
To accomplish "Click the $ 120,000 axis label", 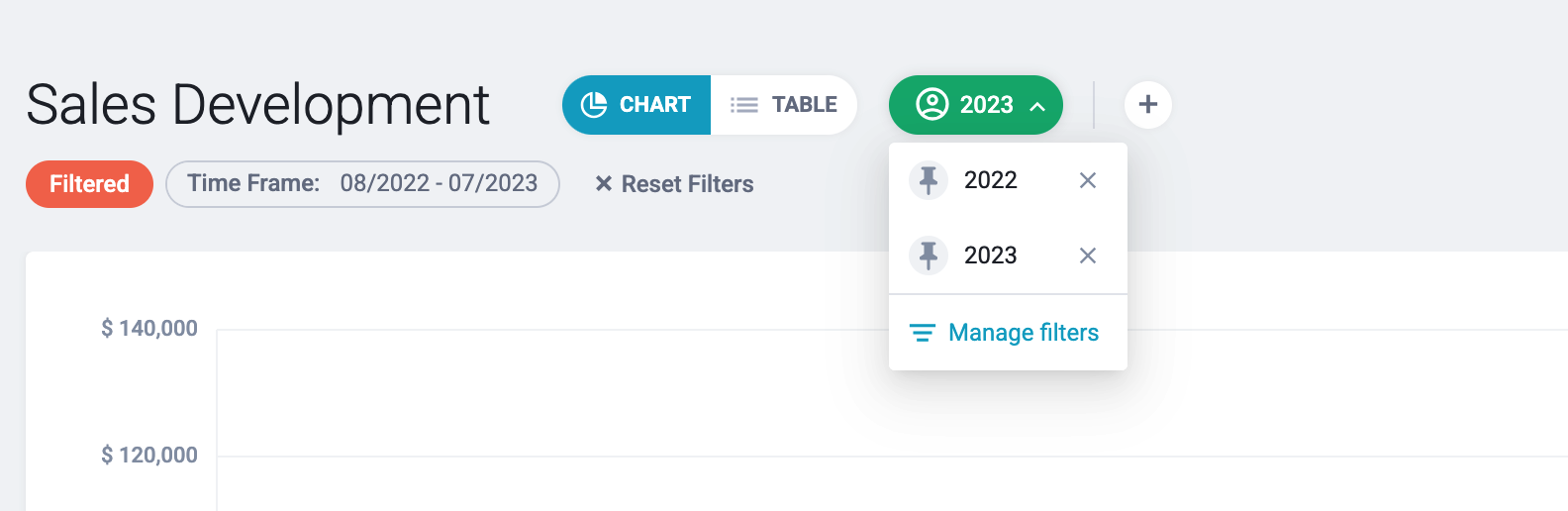I will 149,456.
